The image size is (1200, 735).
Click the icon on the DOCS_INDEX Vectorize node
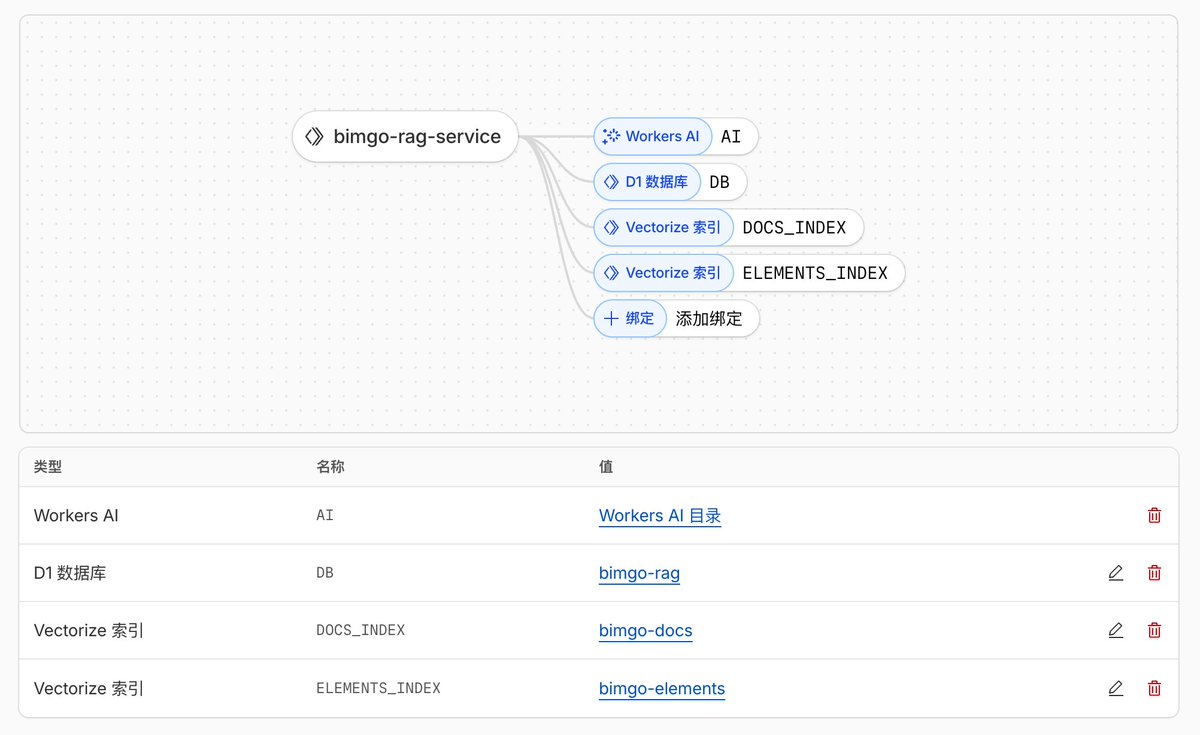(611, 227)
